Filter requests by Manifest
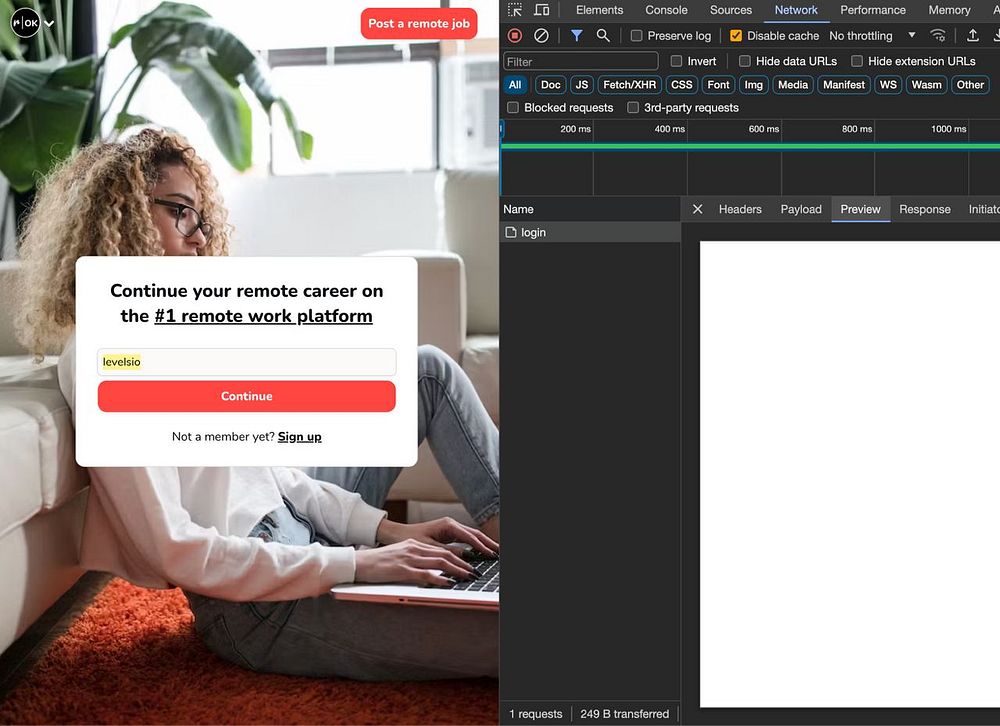Screen dimensions: 1000x726 coord(844,85)
